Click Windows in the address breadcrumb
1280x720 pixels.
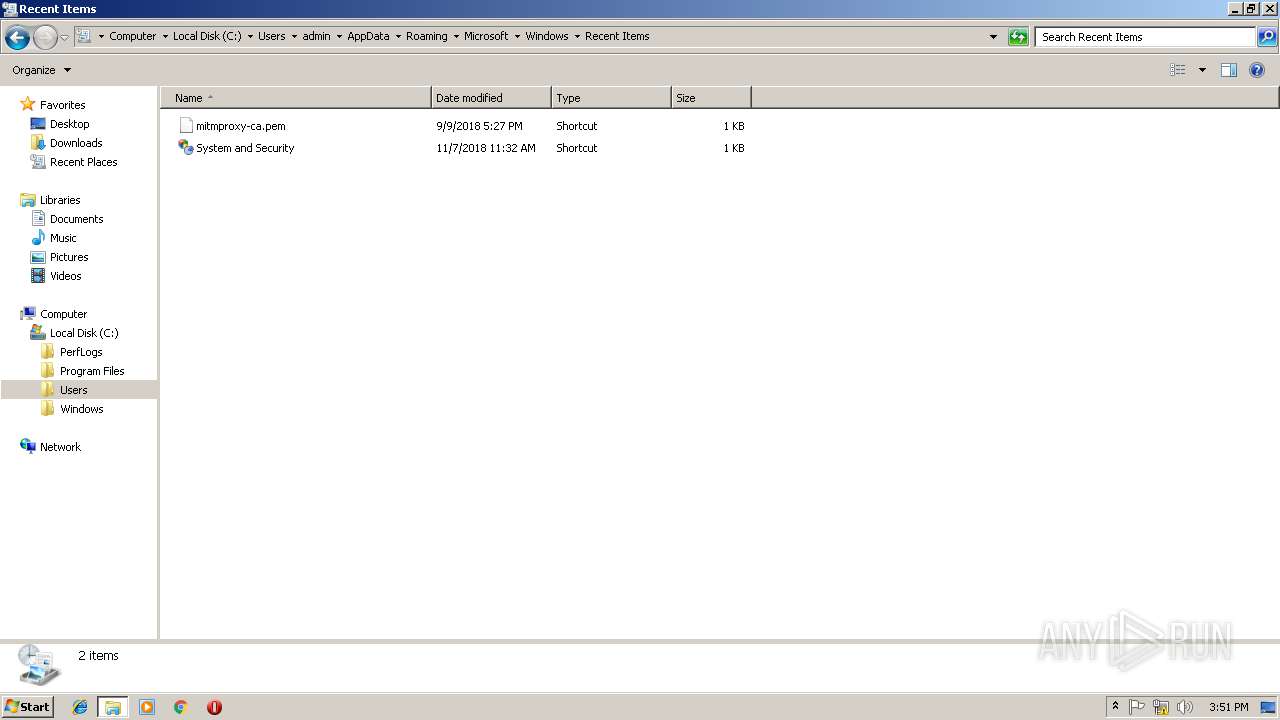pos(547,36)
